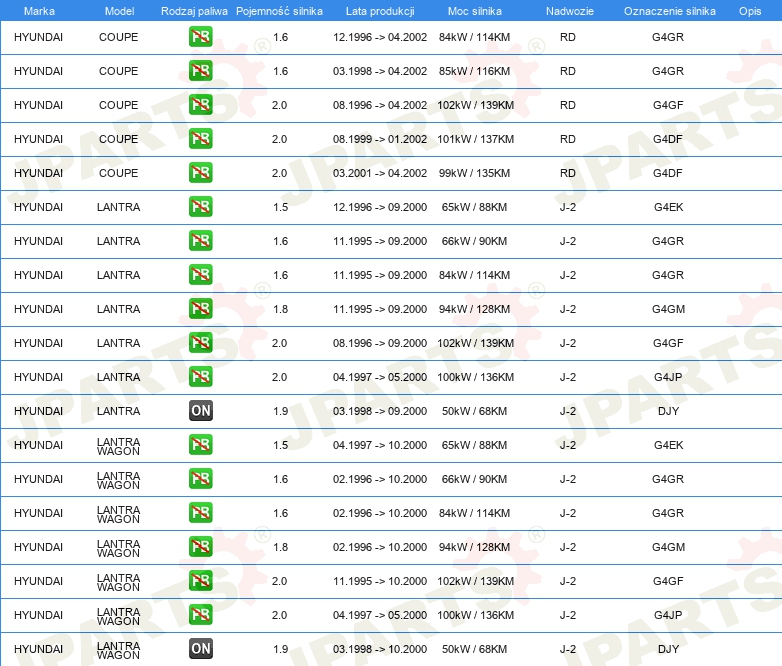782x666 pixels.
Task: Click engine code DJY in LANTRA 09.2000 row
Action: (x=668, y=411)
